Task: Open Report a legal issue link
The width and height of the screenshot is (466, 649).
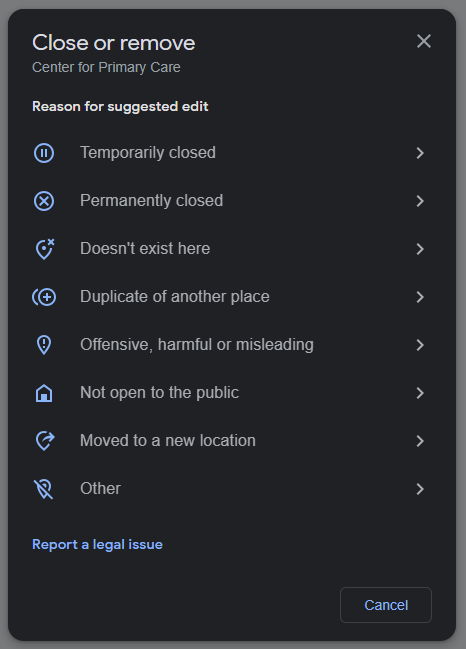Action: coord(97,544)
